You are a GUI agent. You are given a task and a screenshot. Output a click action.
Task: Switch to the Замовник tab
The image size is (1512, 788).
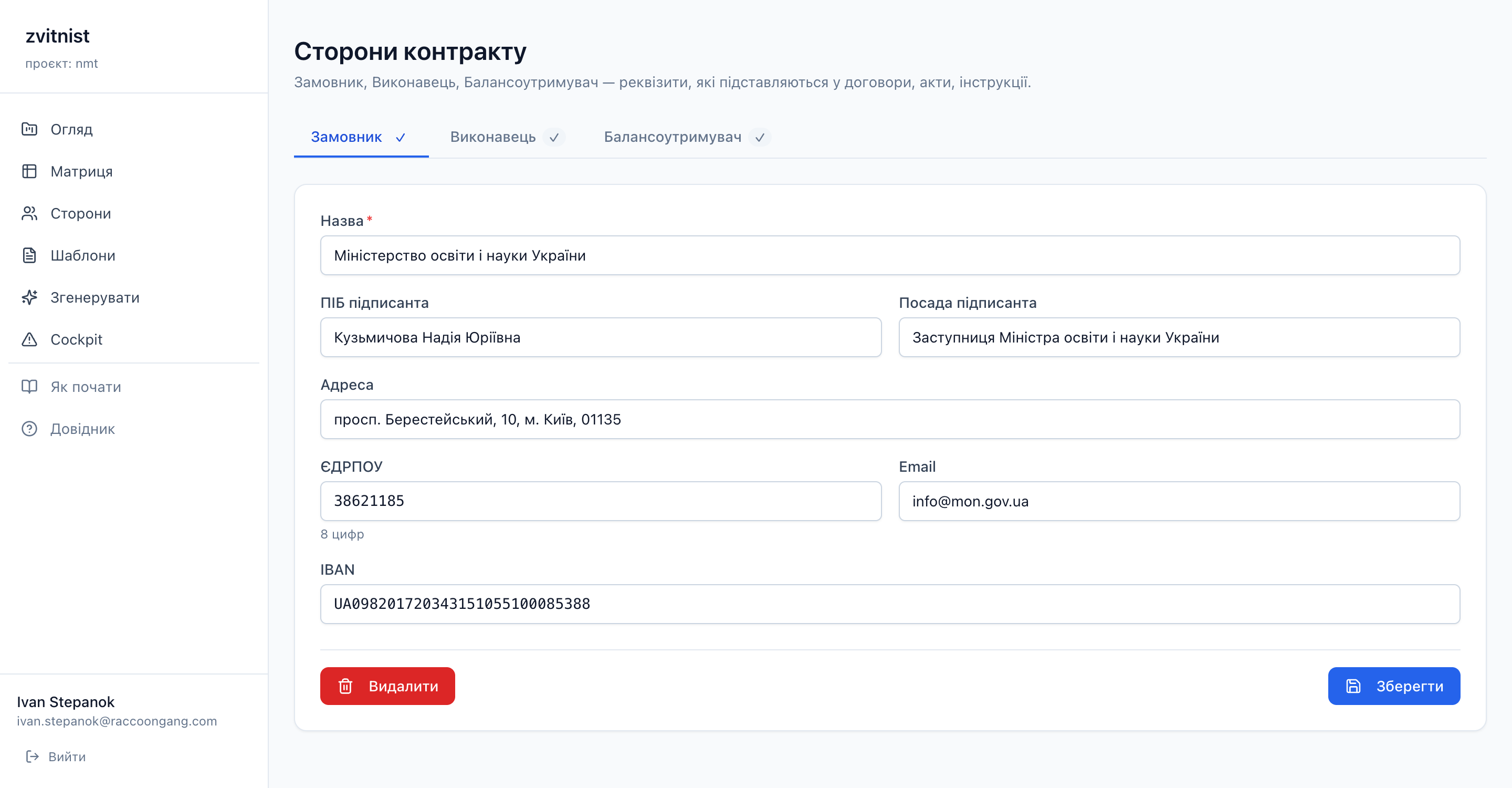pyautogui.click(x=361, y=138)
